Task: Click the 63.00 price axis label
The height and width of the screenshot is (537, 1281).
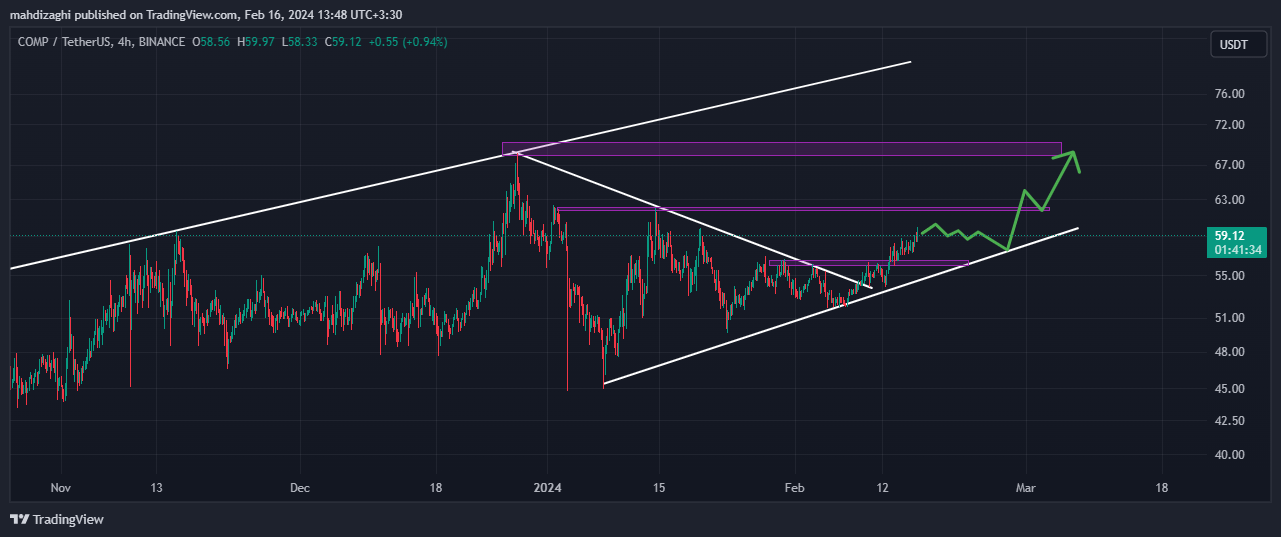Action: click(1228, 200)
